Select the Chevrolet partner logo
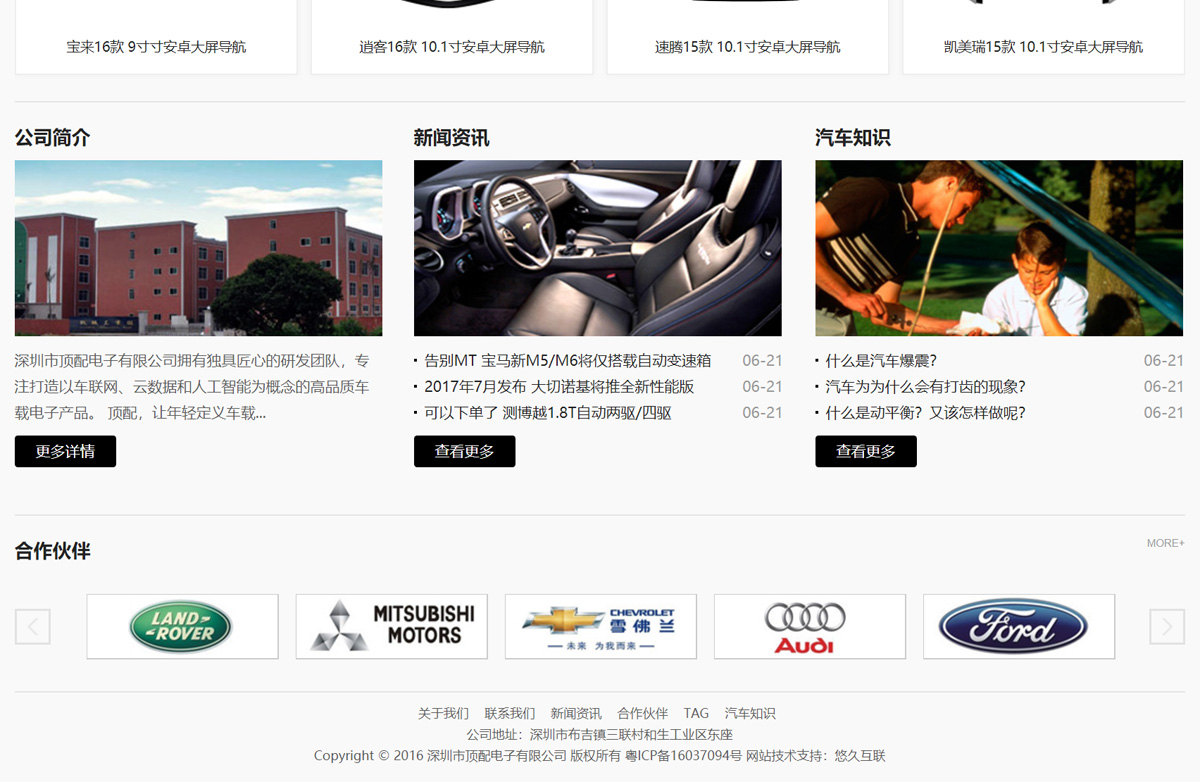 [600, 627]
